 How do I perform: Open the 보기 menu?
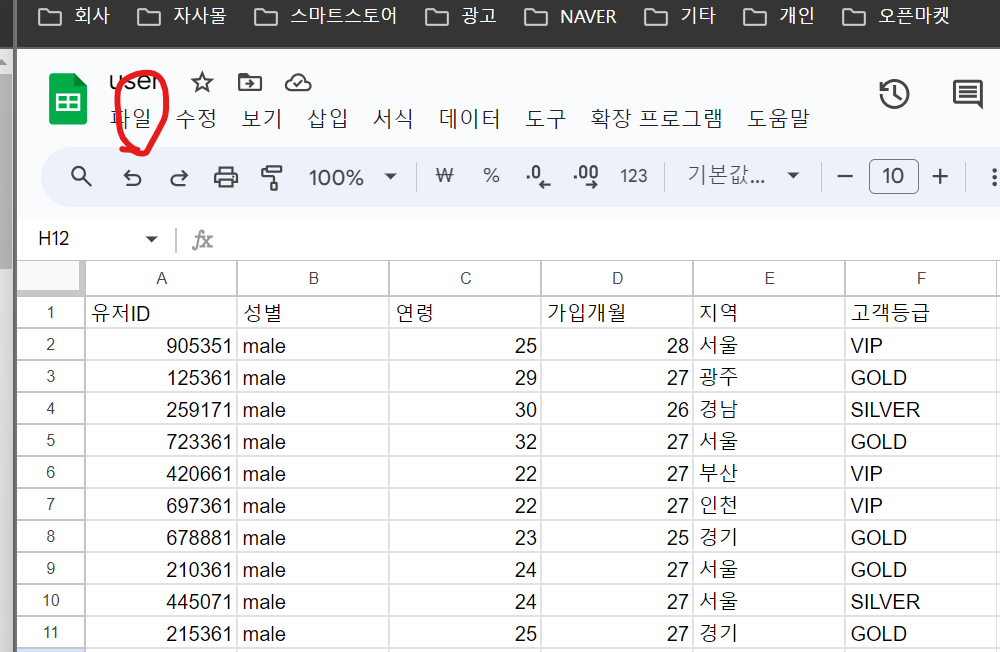[x=262, y=119]
